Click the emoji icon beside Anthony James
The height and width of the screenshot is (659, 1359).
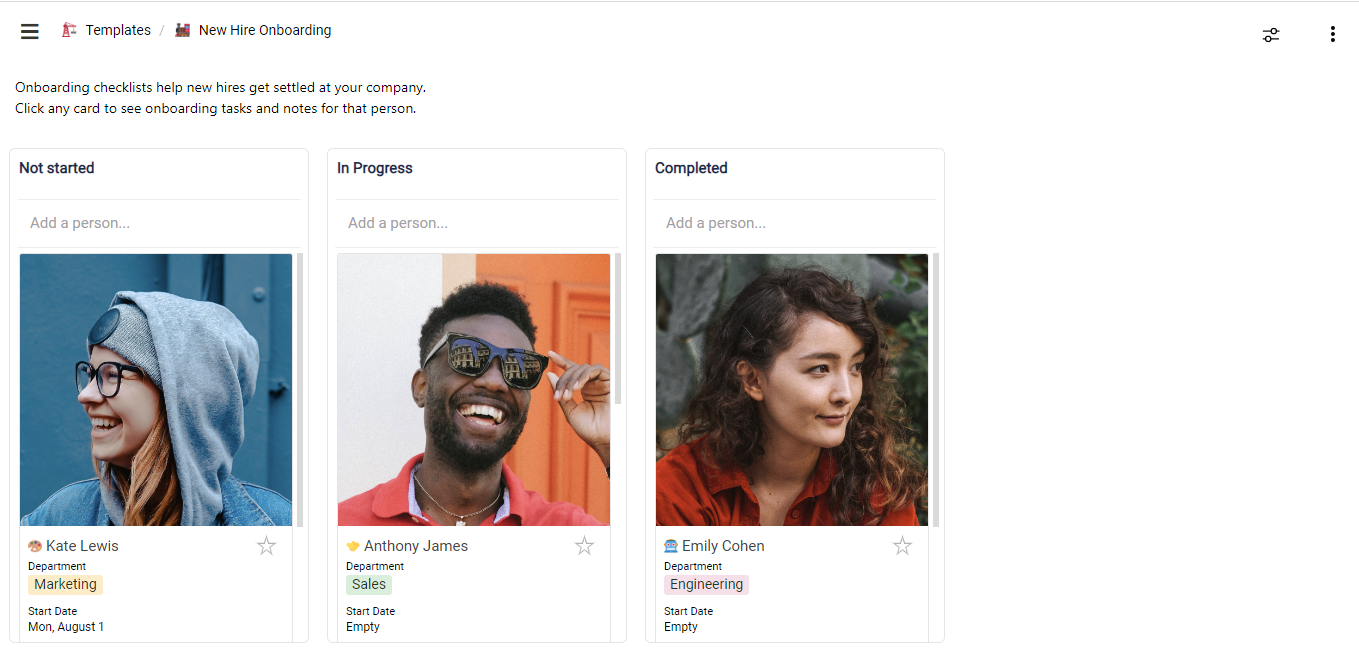coord(353,546)
